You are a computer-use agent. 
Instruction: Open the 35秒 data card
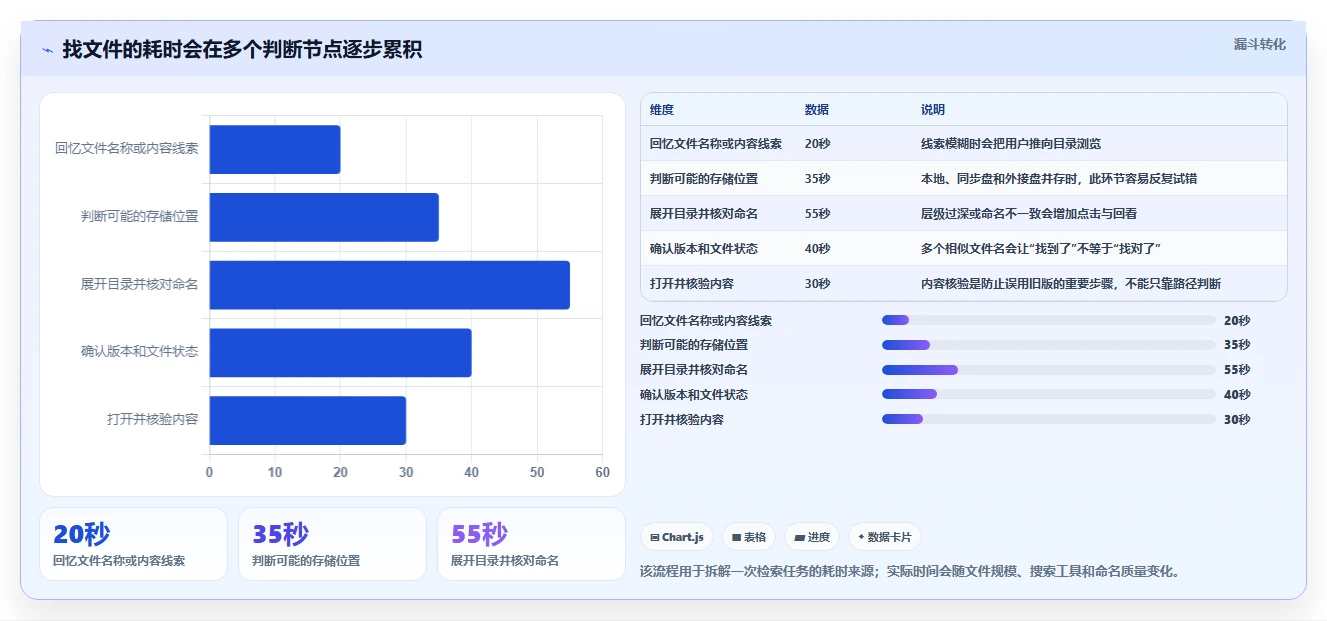point(332,544)
